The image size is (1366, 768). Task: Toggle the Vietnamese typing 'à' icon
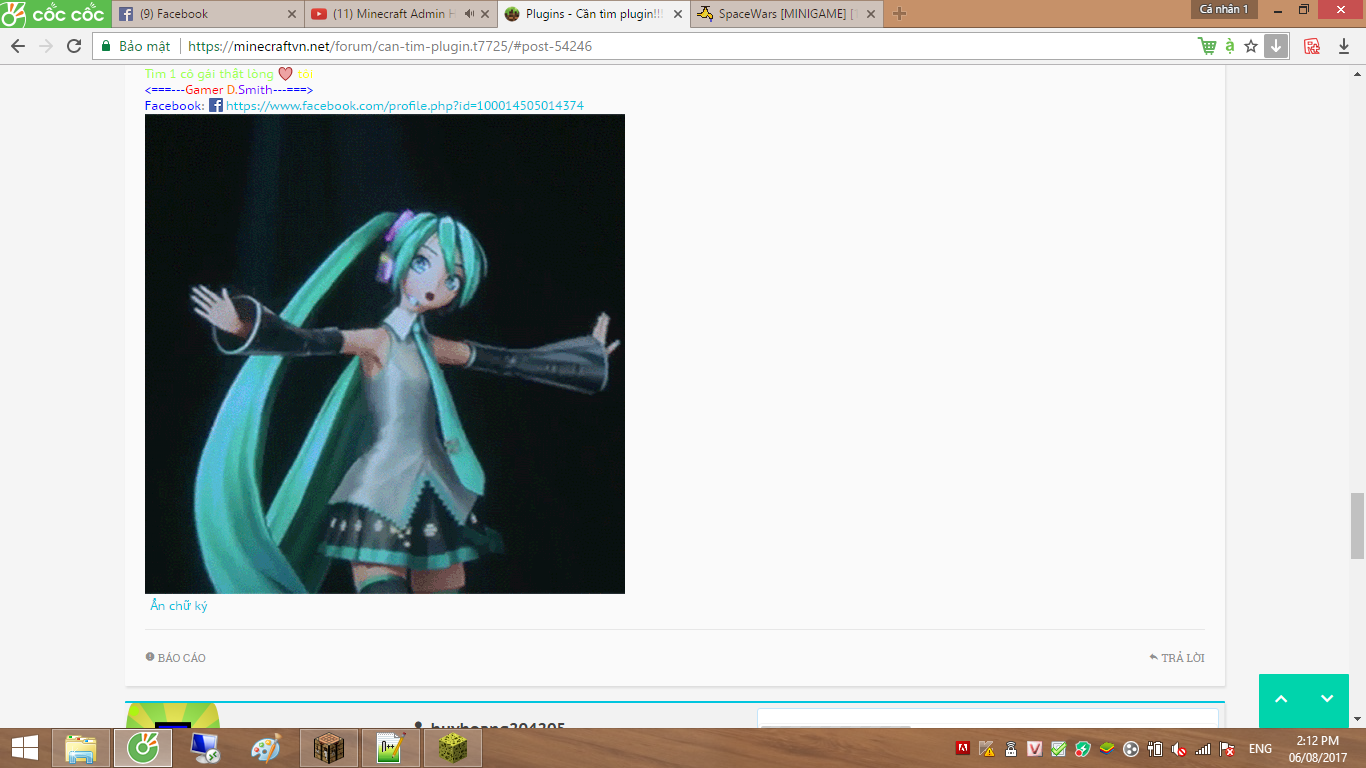pos(1229,46)
